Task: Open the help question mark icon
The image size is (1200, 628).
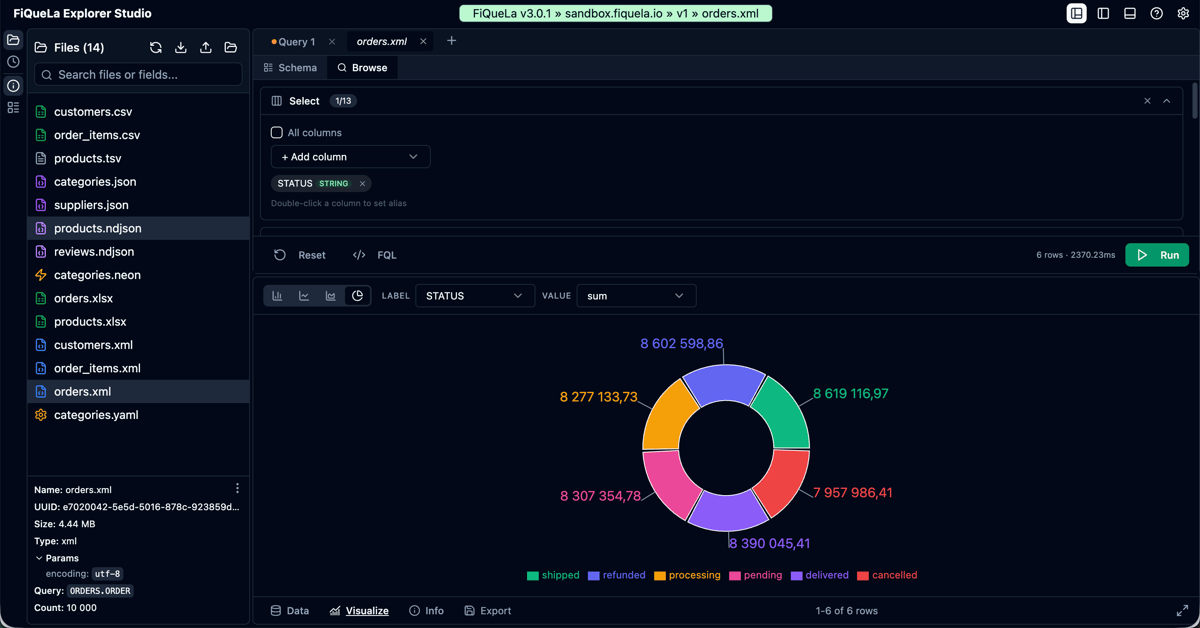Action: (x=1156, y=14)
